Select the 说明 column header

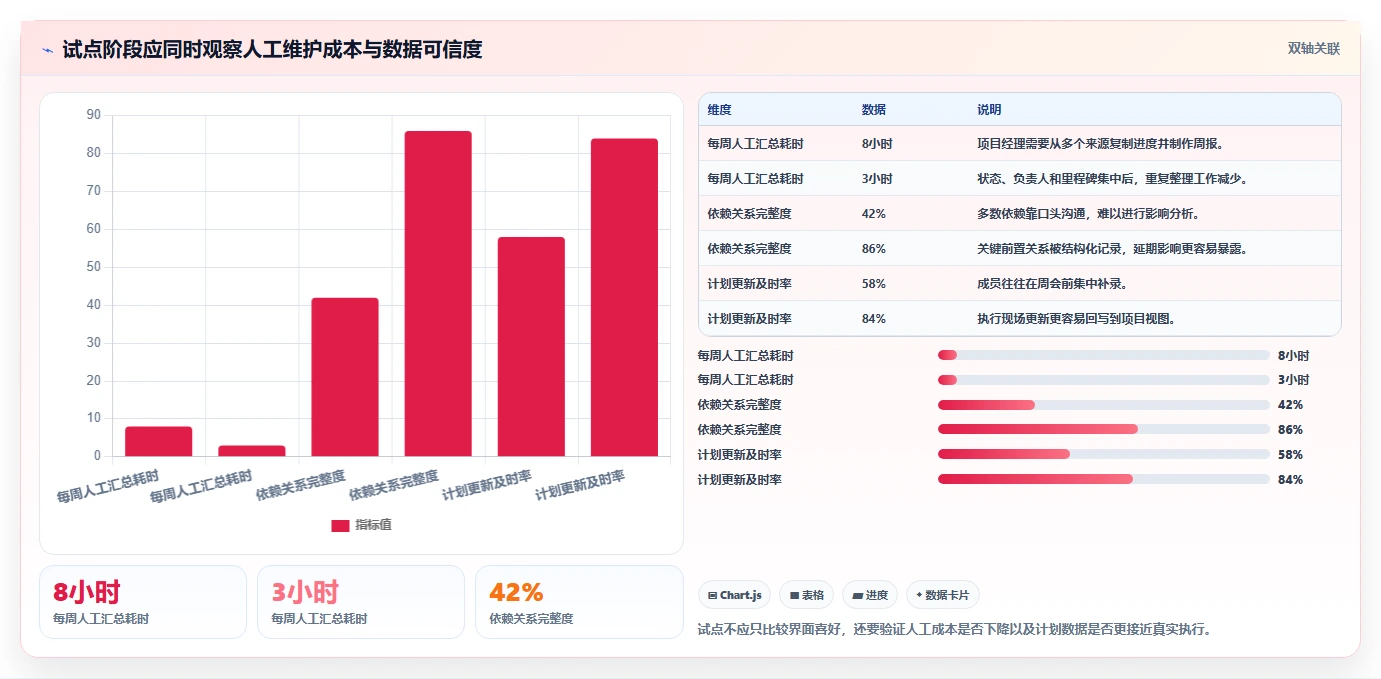[x=989, y=110]
